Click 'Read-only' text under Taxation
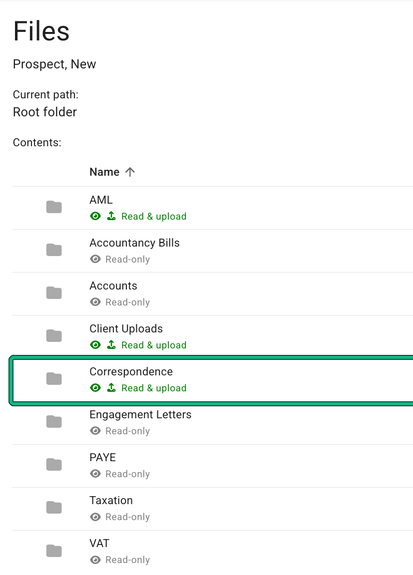Image resolution: width=413 pixels, height=575 pixels. tap(128, 517)
